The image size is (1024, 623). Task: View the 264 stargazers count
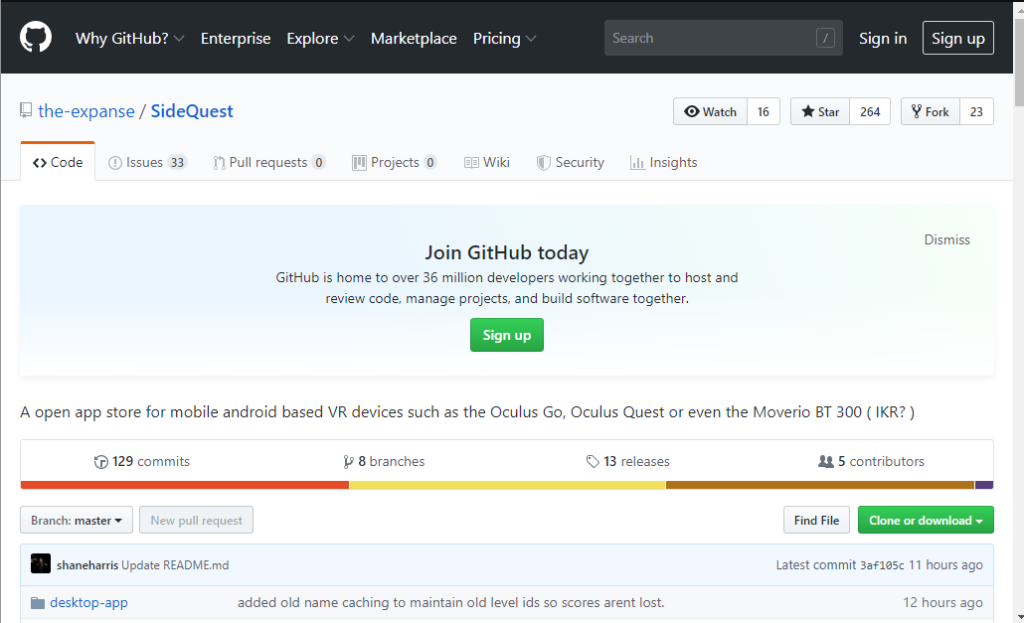pos(870,112)
